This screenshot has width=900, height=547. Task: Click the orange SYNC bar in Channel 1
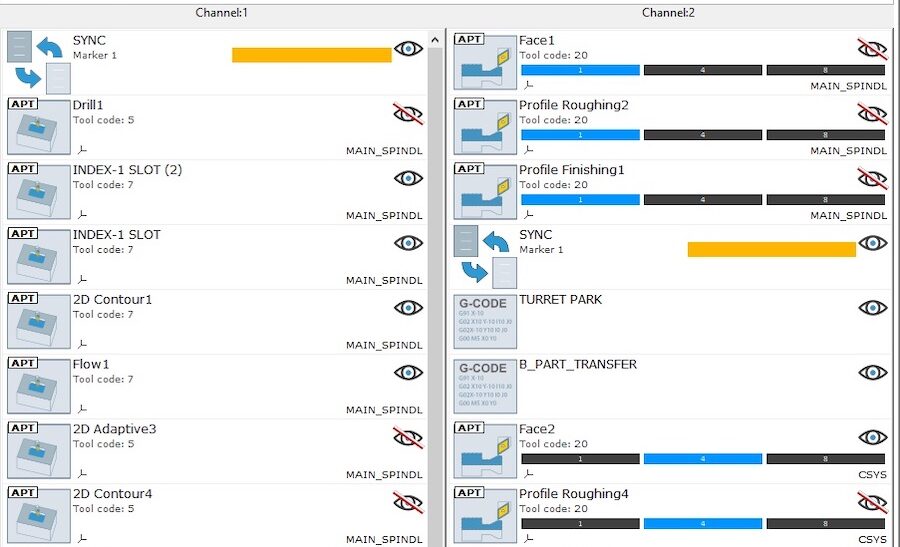click(x=311, y=55)
